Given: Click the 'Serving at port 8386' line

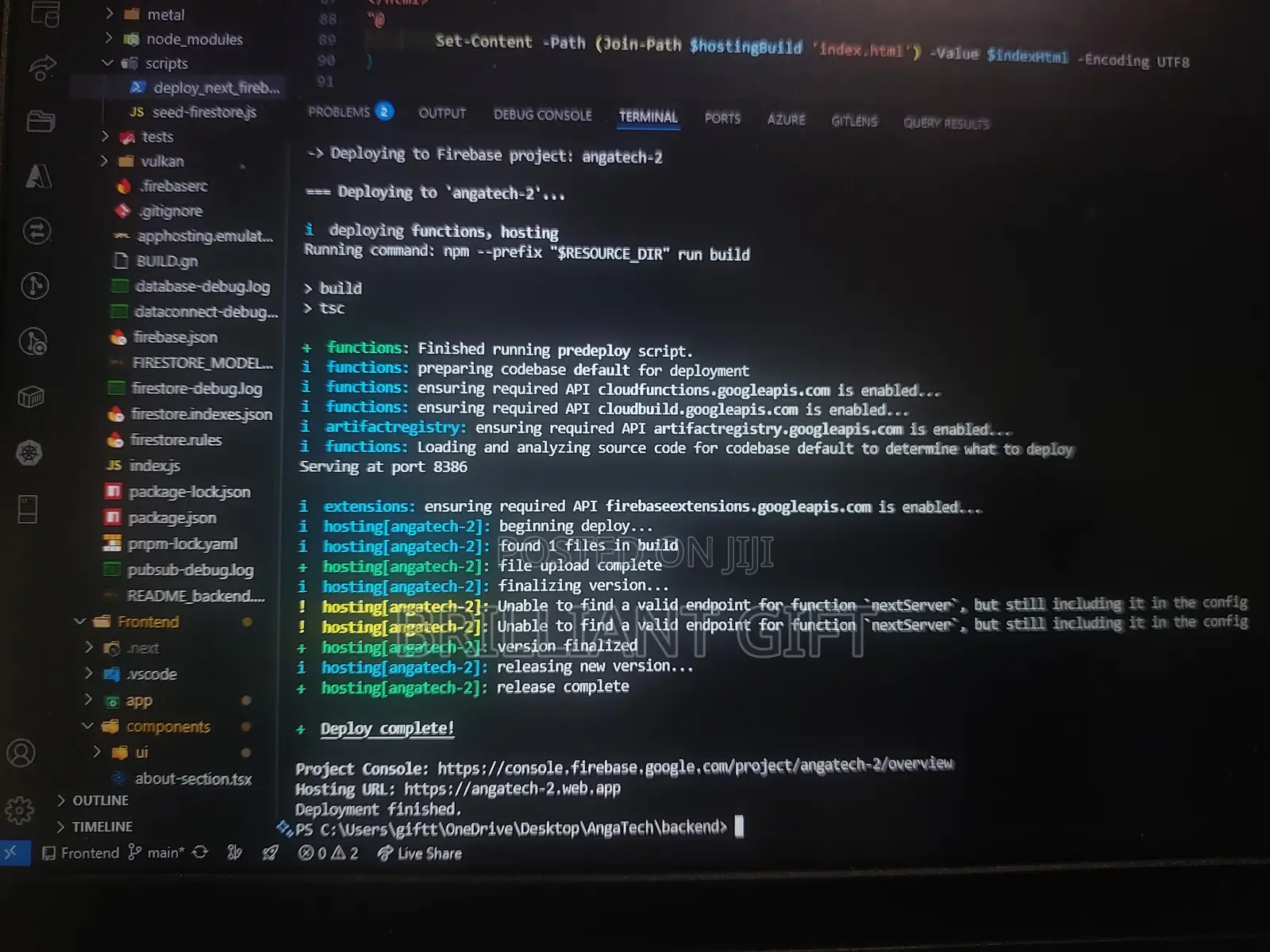Looking at the screenshot, I should (x=383, y=467).
